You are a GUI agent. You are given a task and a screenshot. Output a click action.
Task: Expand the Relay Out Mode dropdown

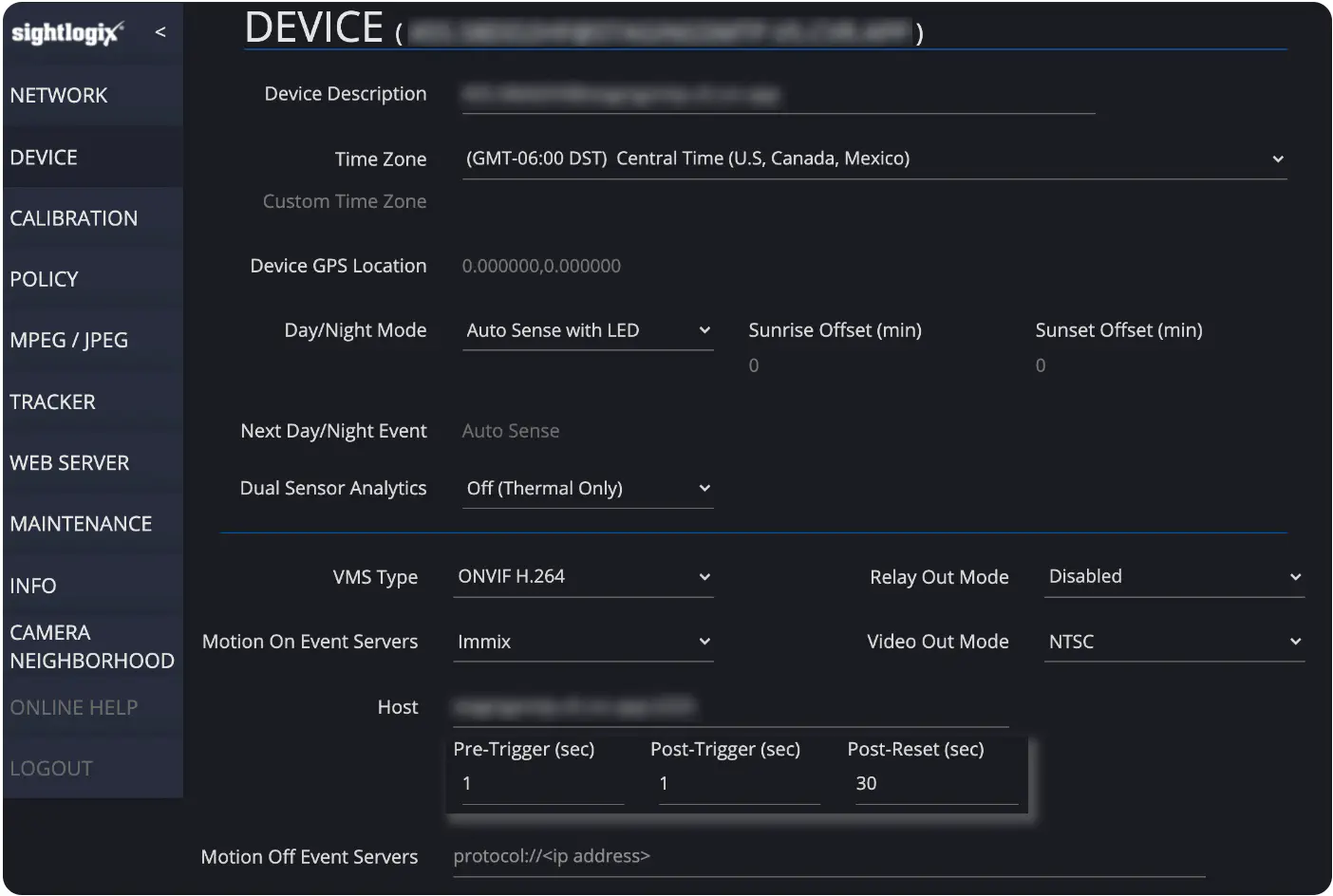point(1174,577)
